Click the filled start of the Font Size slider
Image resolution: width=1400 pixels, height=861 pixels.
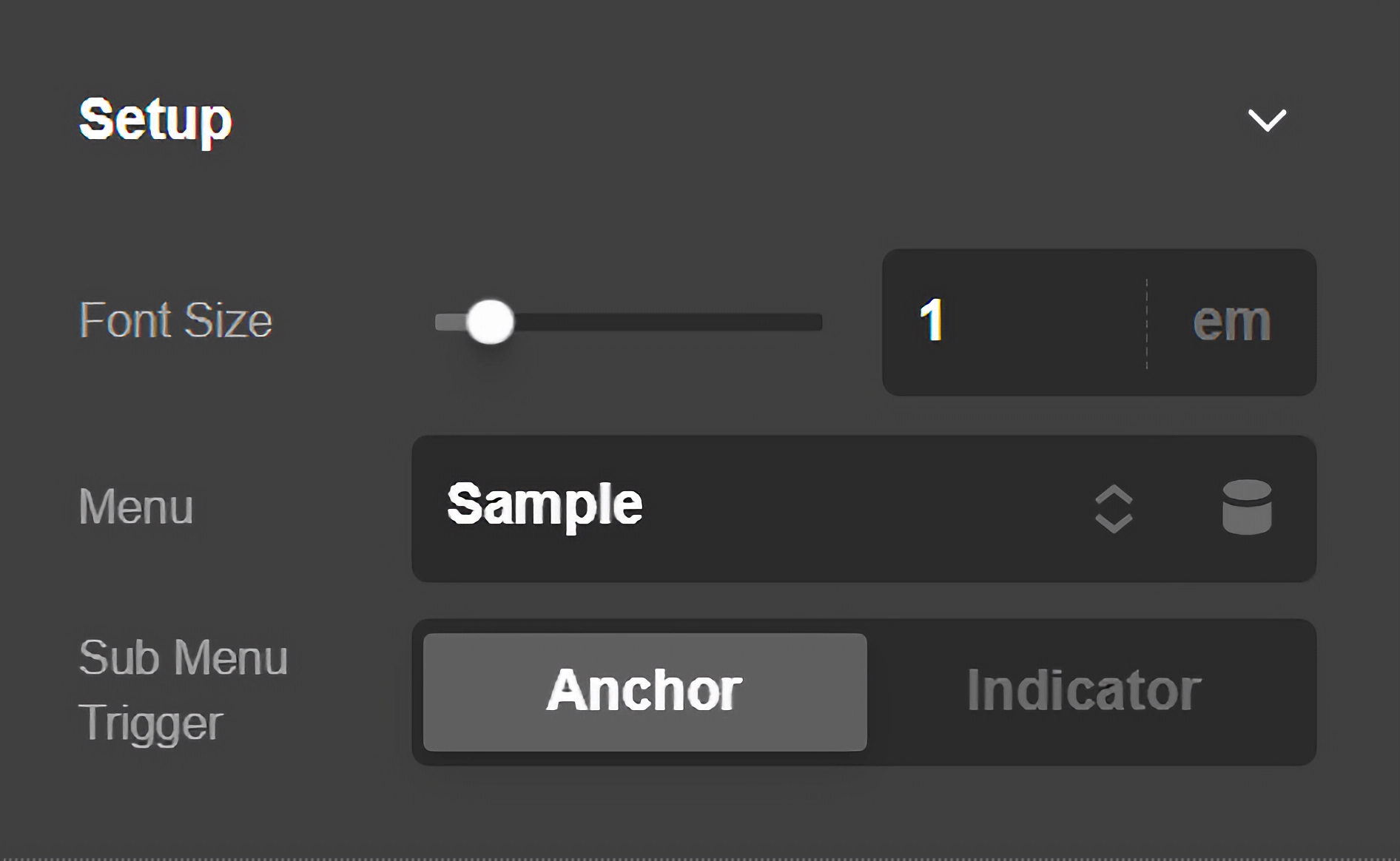click(x=448, y=322)
